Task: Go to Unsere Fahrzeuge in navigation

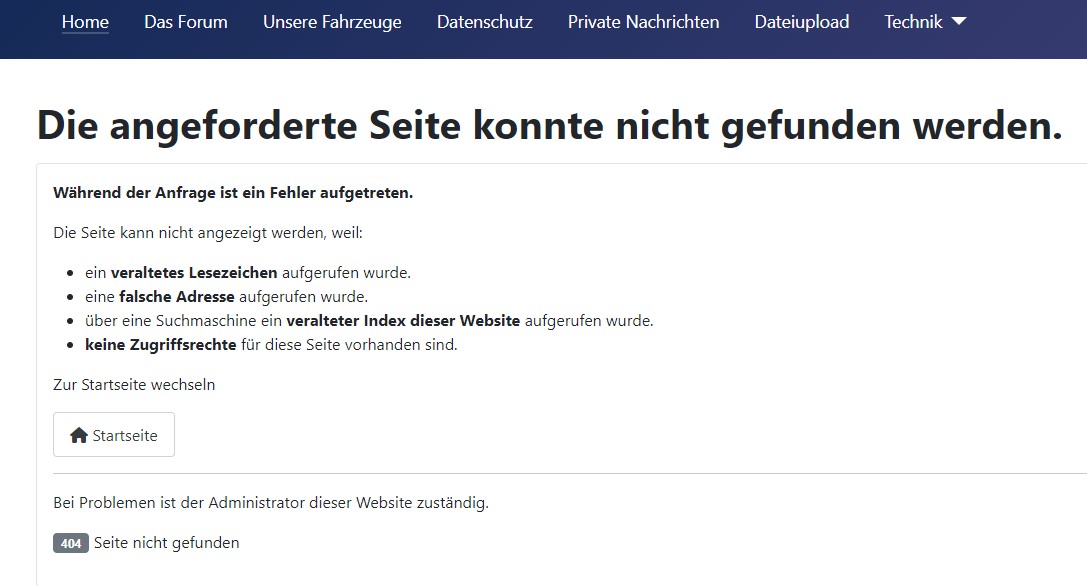Action: click(x=332, y=21)
